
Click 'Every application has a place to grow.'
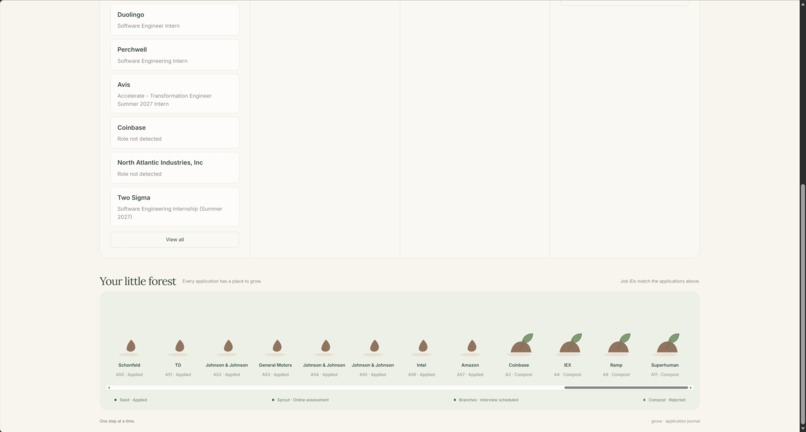(x=222, y=281)
